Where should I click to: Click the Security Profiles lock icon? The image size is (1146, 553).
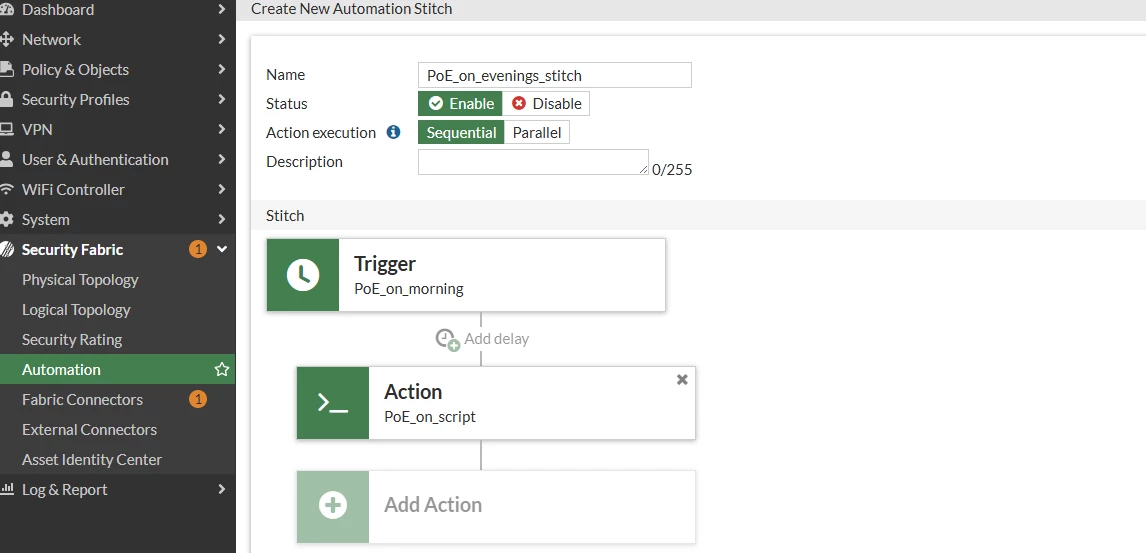point(7,99)
